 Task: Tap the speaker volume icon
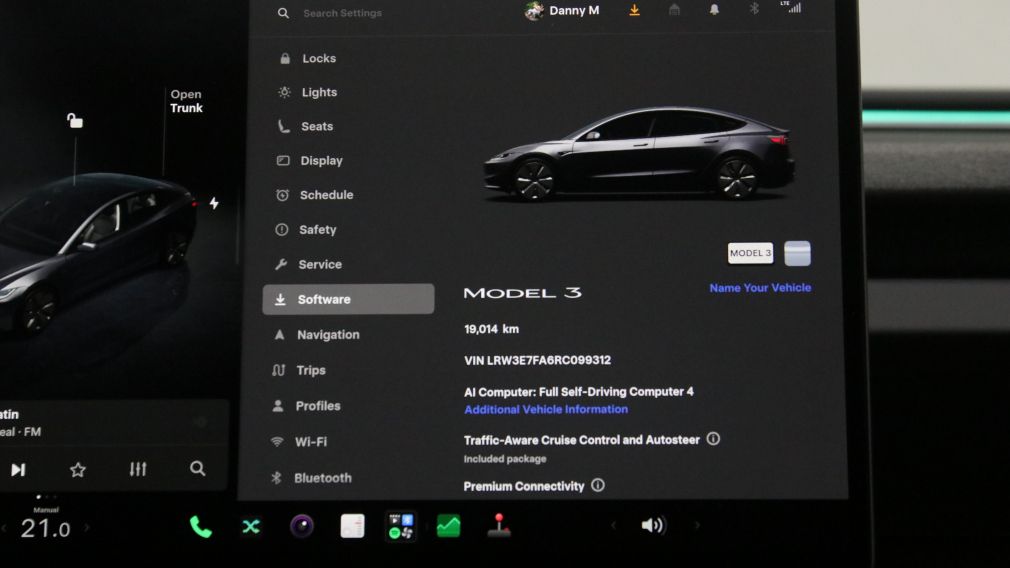click(652, 525)
